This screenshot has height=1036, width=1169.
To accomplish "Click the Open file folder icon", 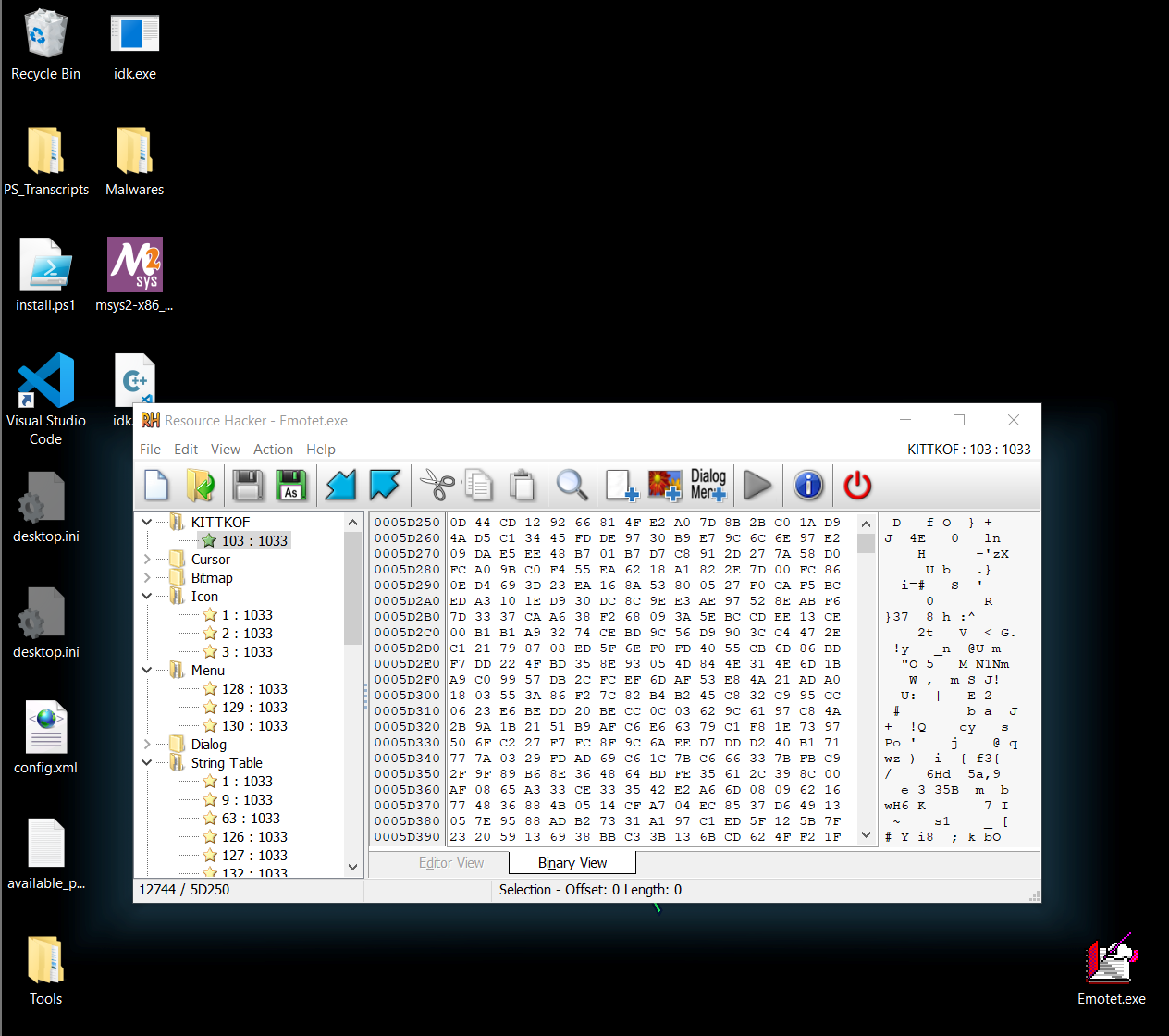I will [x=200, y=485].
